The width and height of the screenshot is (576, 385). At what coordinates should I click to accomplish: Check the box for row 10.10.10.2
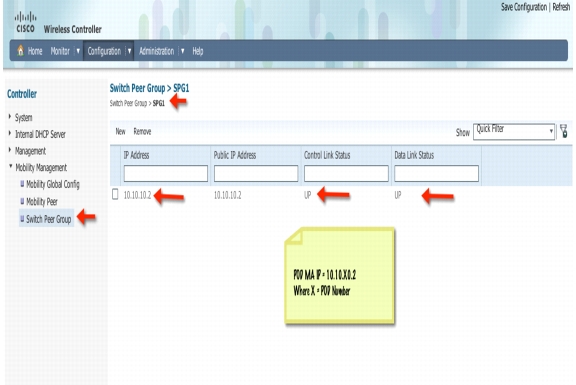[115, 194]
